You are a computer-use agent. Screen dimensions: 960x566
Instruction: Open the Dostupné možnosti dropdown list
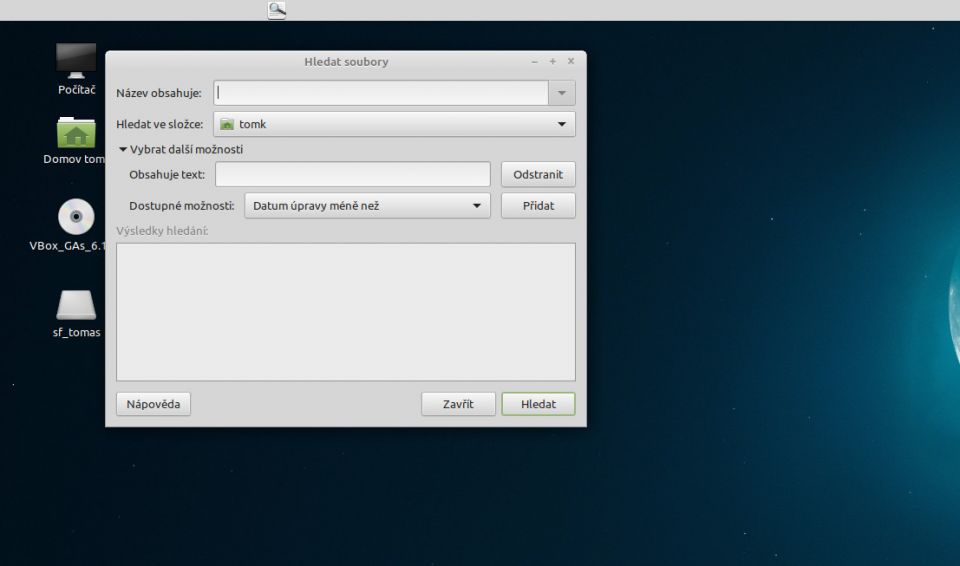click(367, 206)
